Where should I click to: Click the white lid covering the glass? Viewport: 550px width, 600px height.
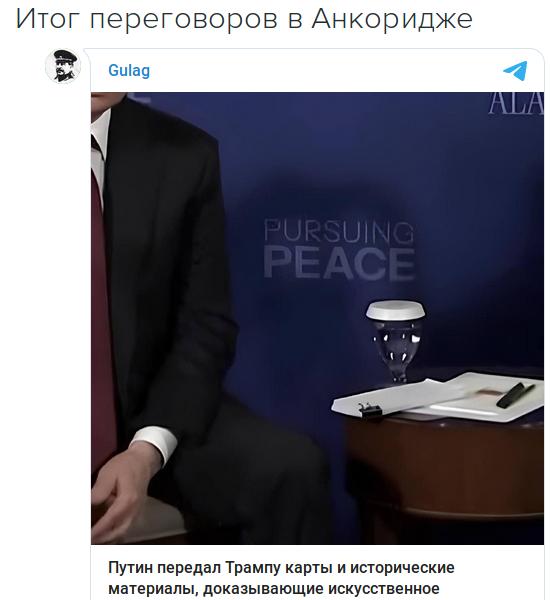pos(395,310)
